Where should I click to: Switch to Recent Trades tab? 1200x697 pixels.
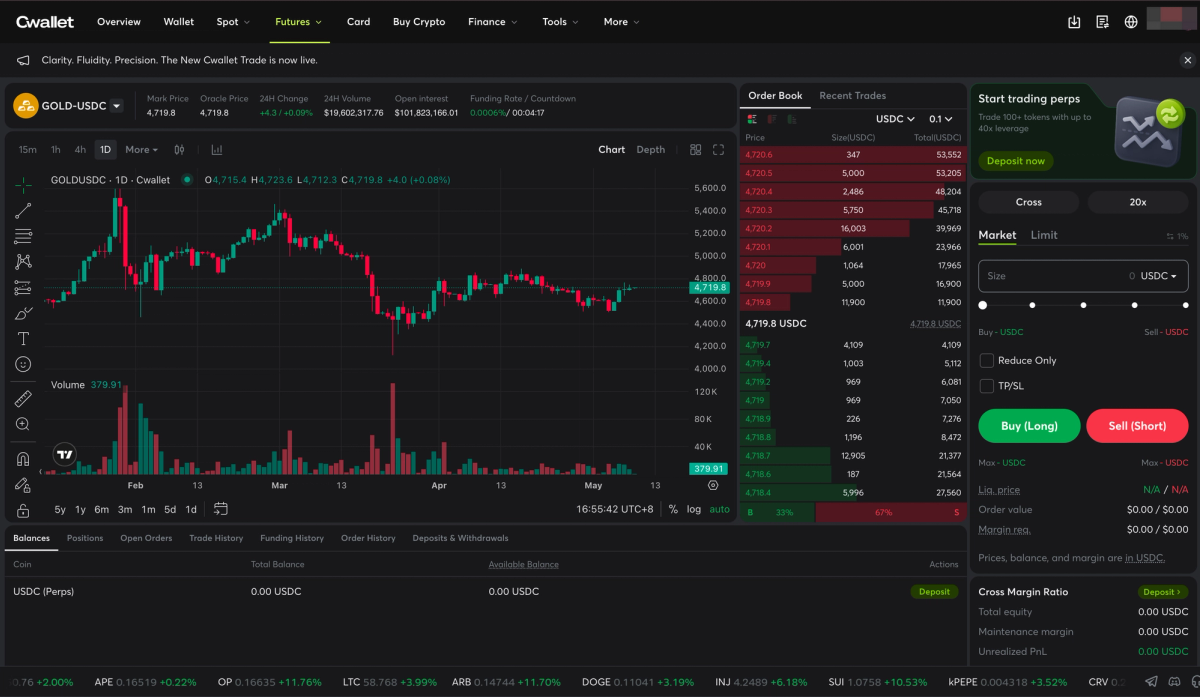coord(852,96)
